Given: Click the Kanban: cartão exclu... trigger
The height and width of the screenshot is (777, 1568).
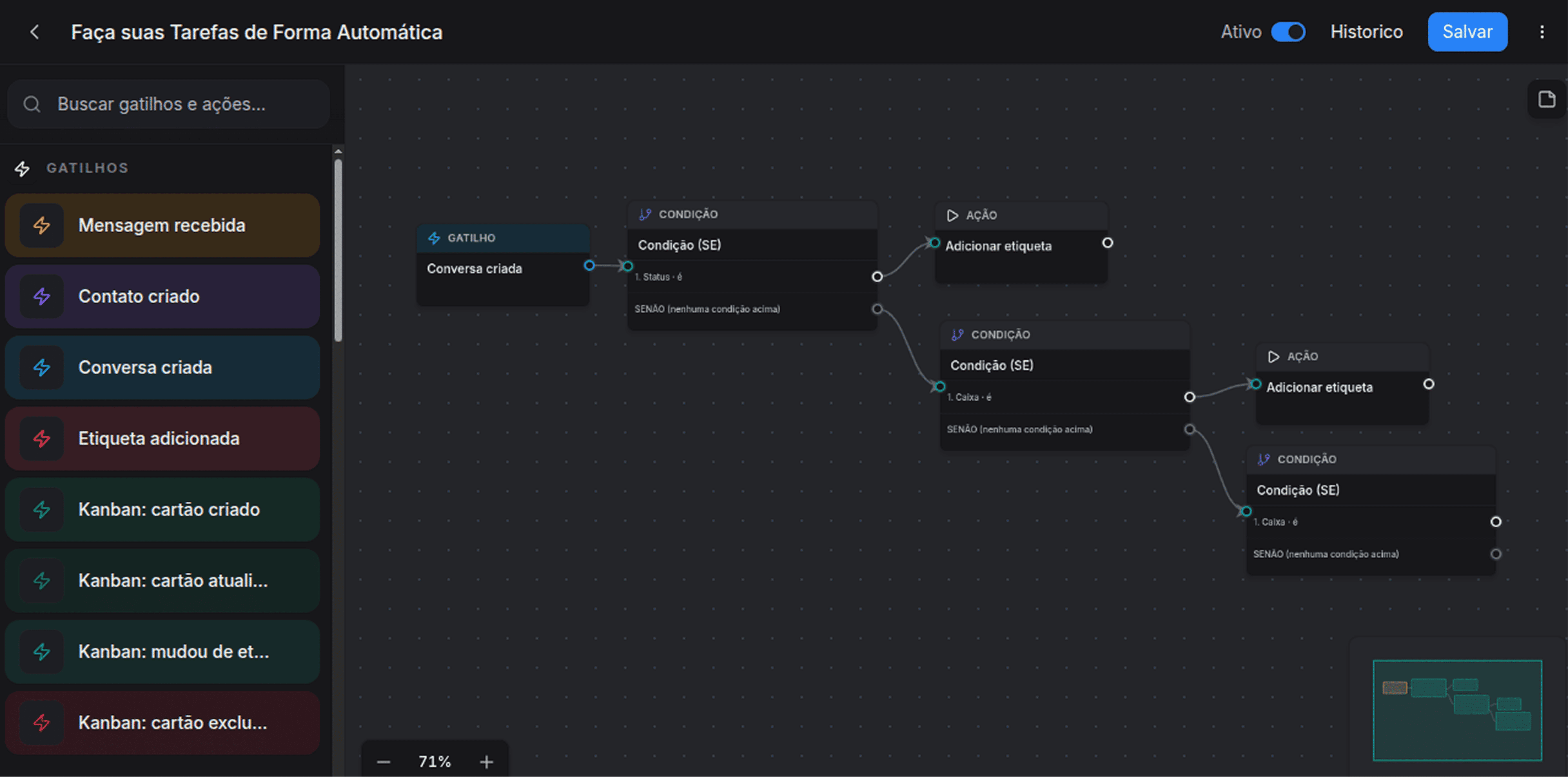Looking at the screenshot, I should click(x=162, y=722).
